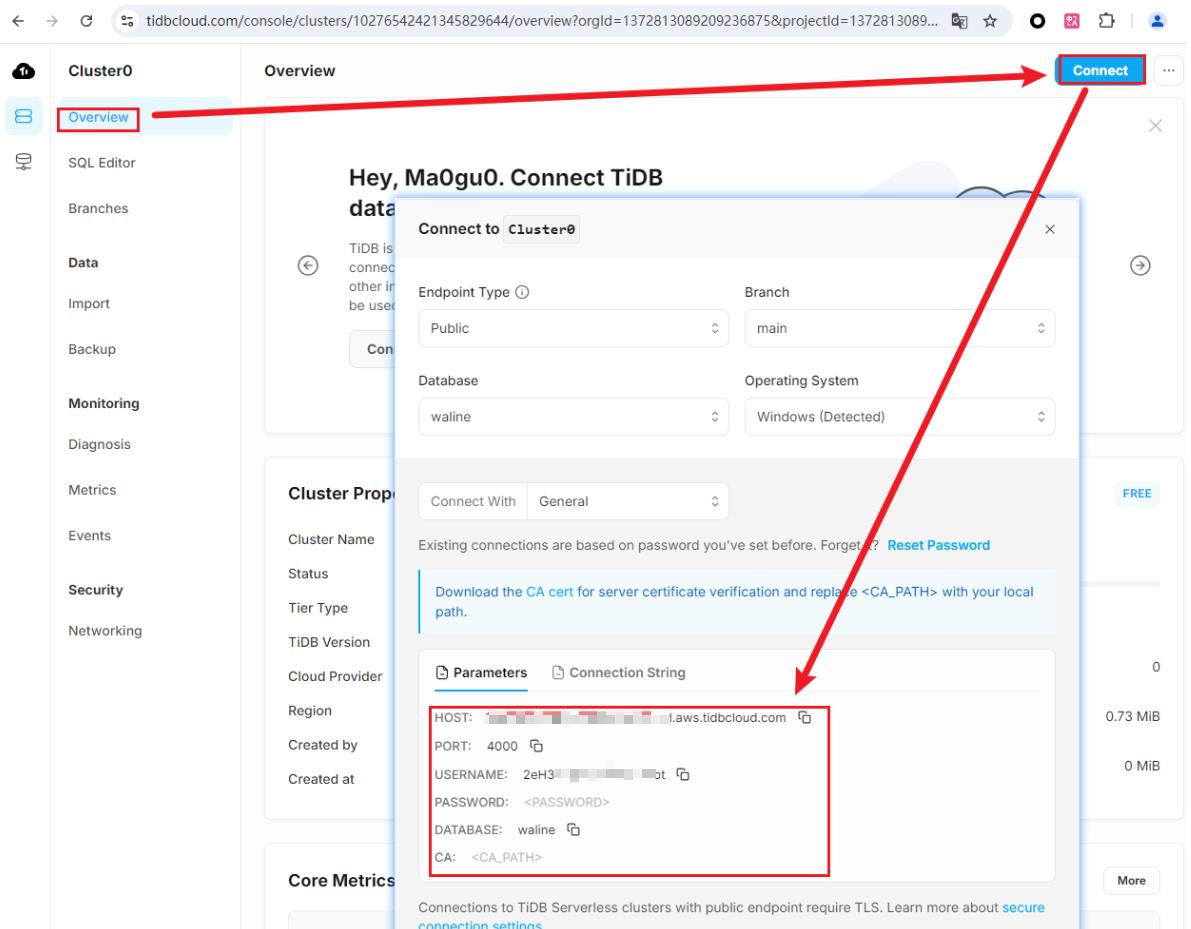Image resolution: width=1191 pixels, height=929 pixels.
Task: Copy the PORT value 4000
Action: 536,746
